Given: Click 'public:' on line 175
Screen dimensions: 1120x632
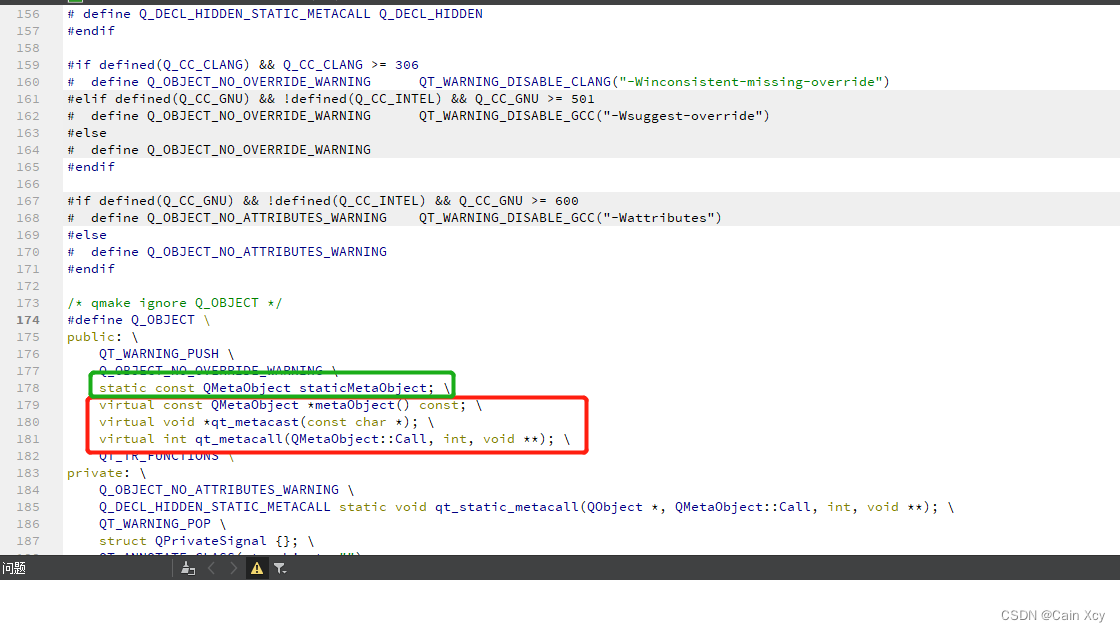Looking at the screenshot, I should coord(95,337).
